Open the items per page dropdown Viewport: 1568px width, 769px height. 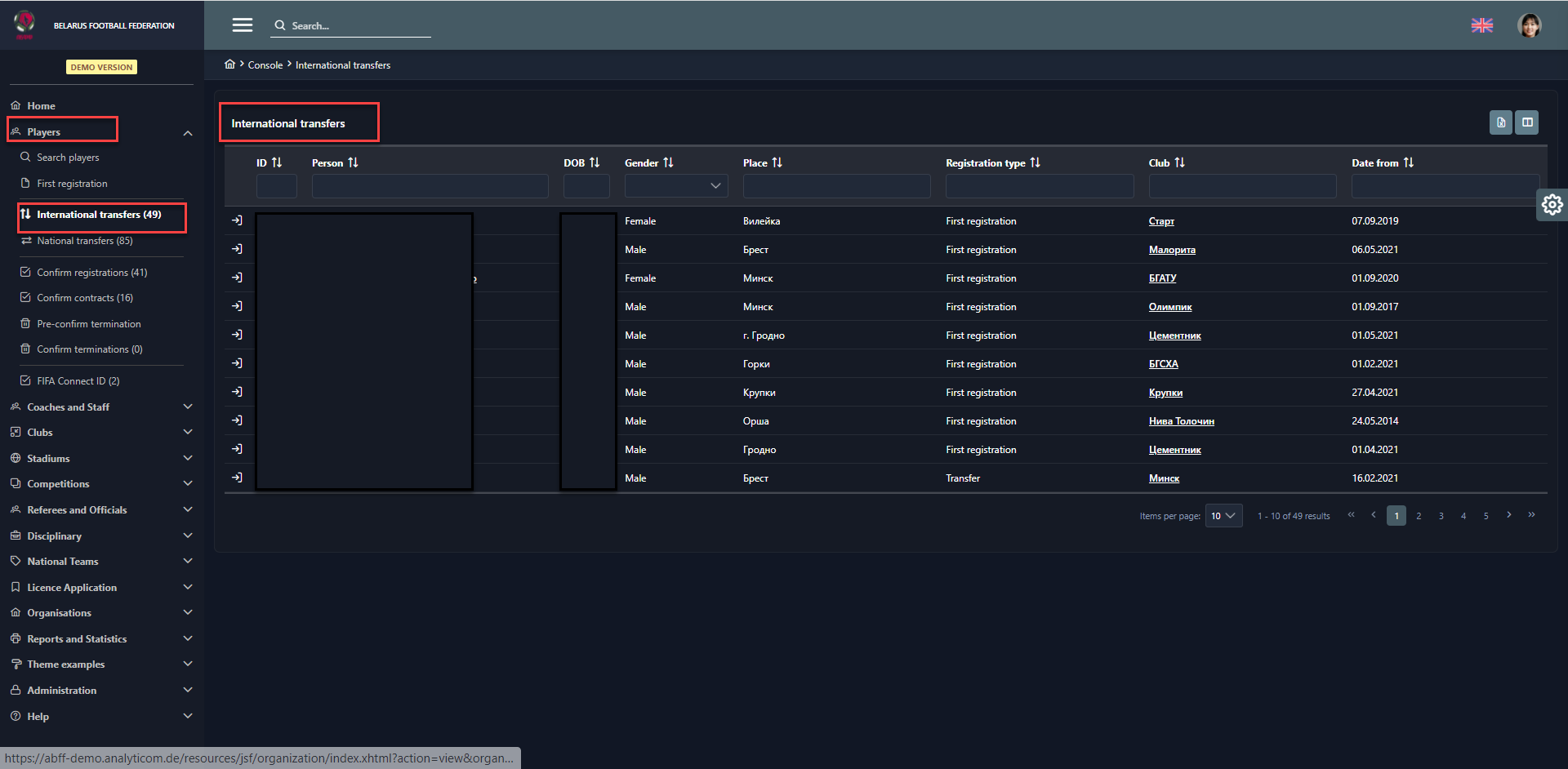click(1223, 516)
